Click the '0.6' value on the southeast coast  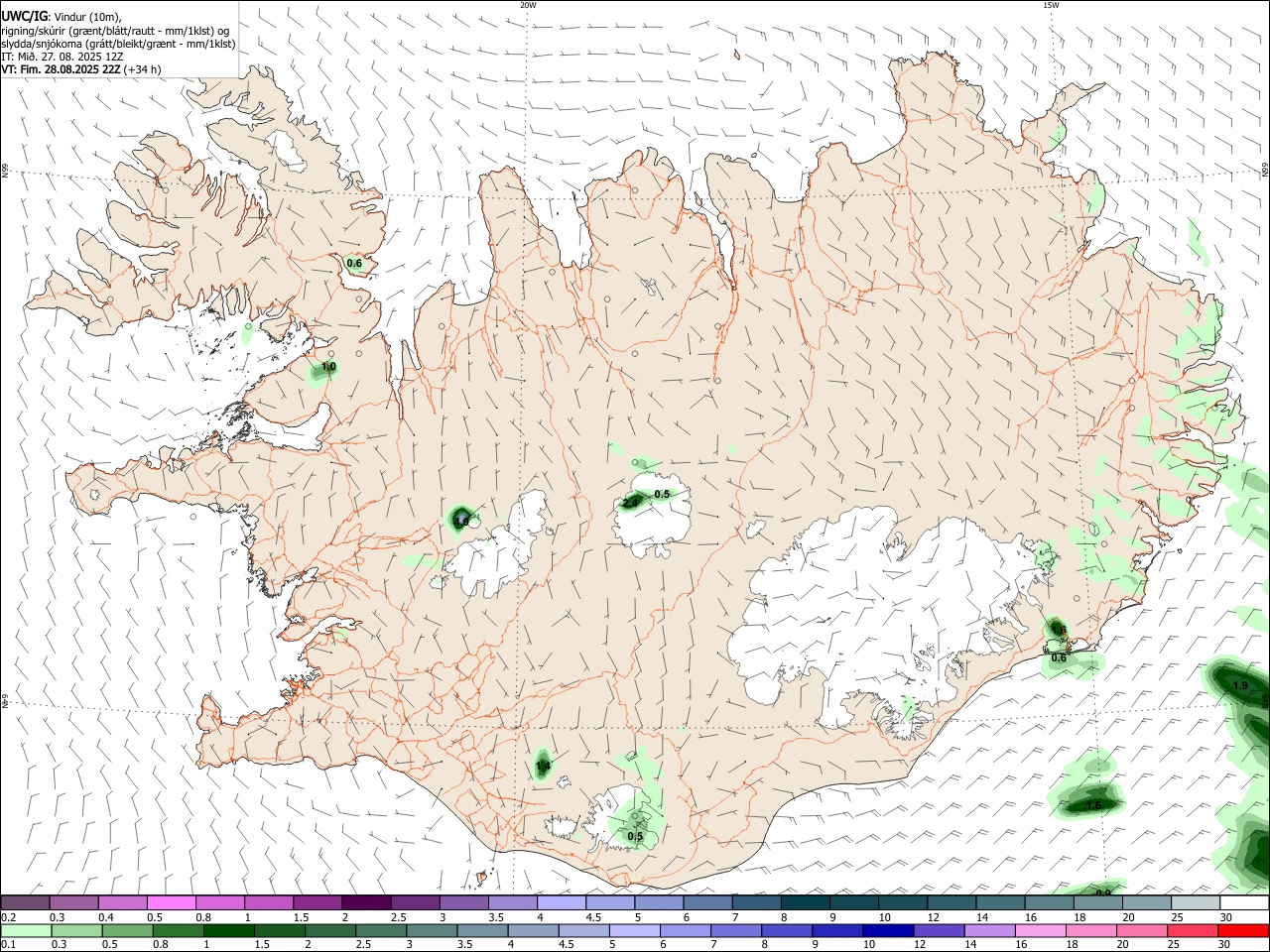pos(1059,657)
